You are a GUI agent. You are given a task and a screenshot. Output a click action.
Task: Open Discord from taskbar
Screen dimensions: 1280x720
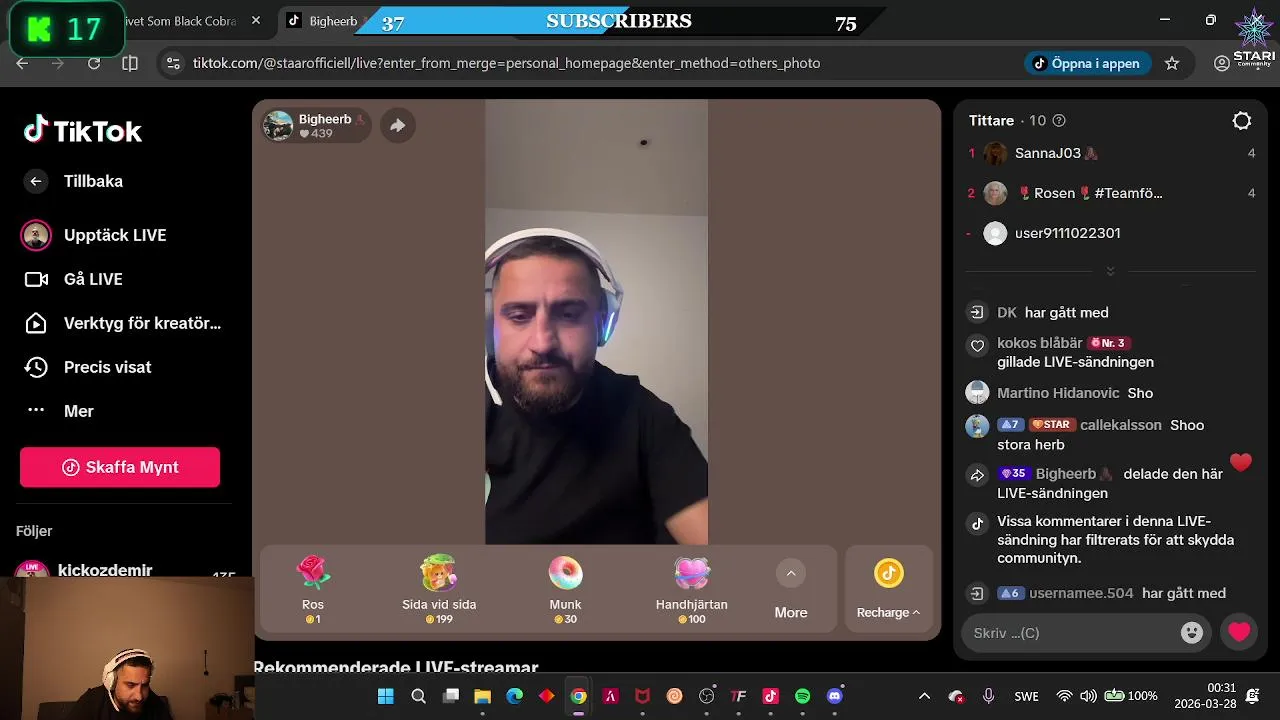834,696
